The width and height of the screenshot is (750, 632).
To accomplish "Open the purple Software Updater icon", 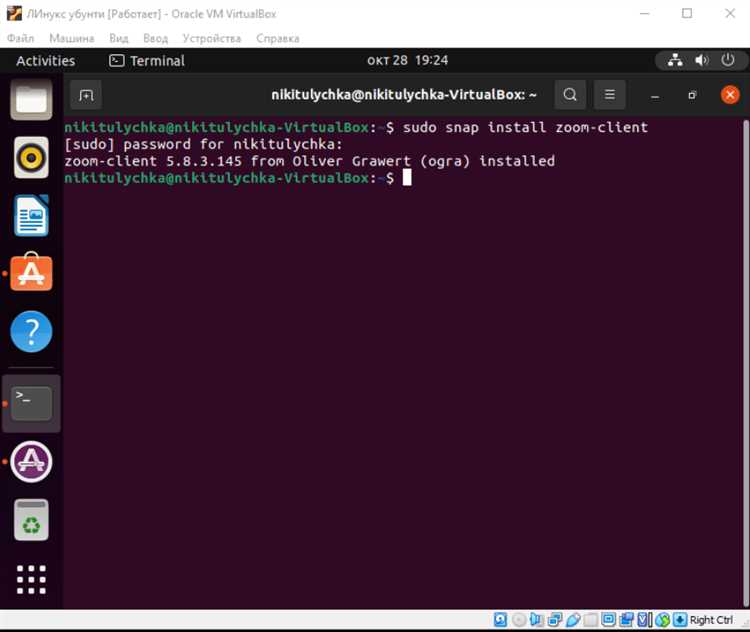I will pyautogui.click(x=31, y=462).
